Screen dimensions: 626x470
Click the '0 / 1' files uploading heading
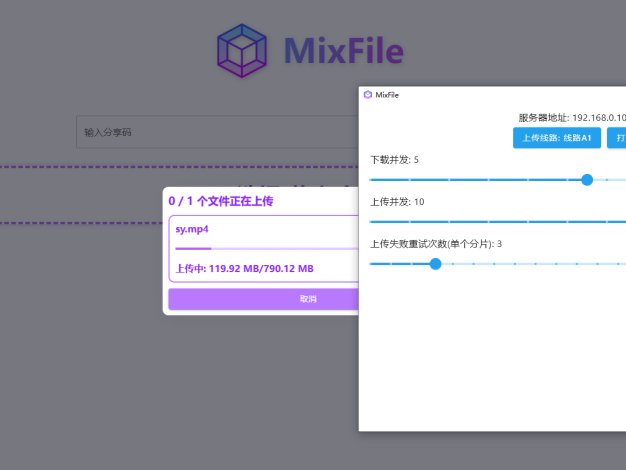pyautogui.click(x=221, y=201)
